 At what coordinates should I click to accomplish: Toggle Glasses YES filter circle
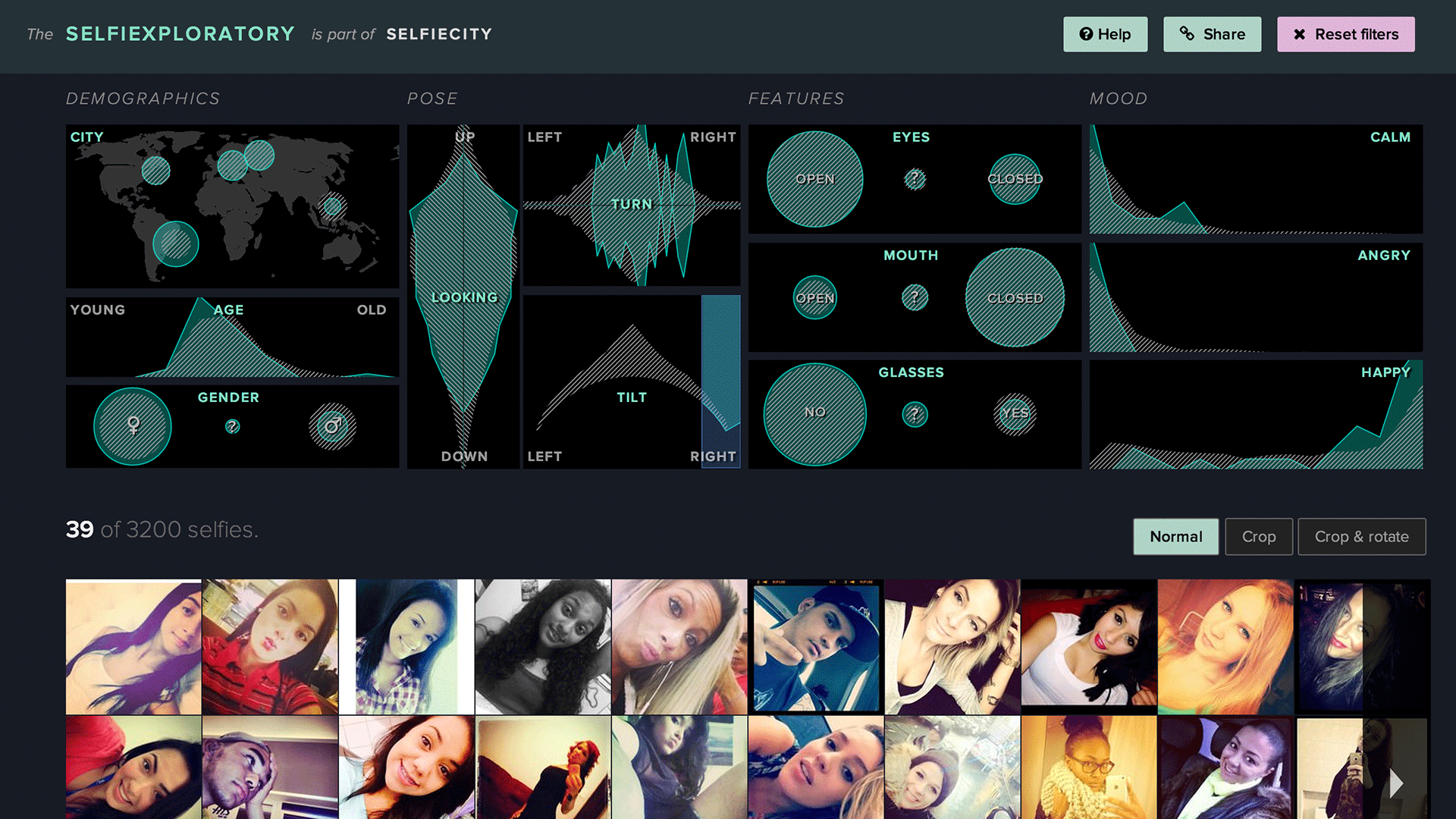click(x=1015, y=413)
